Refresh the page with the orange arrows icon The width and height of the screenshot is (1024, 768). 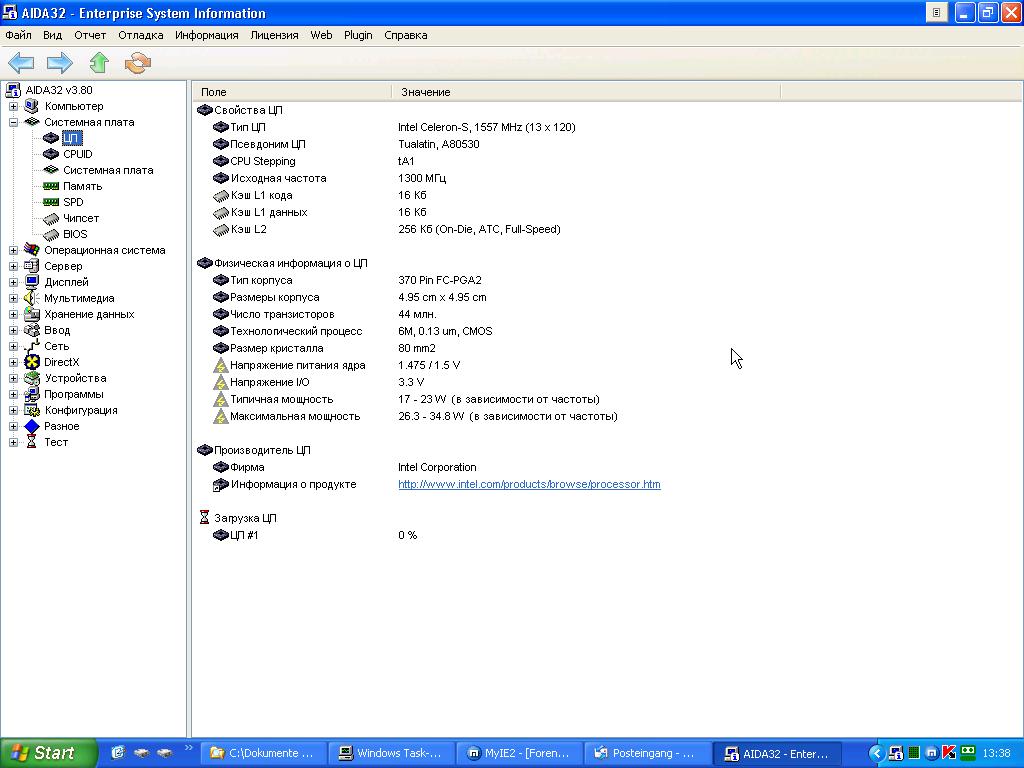138,63
